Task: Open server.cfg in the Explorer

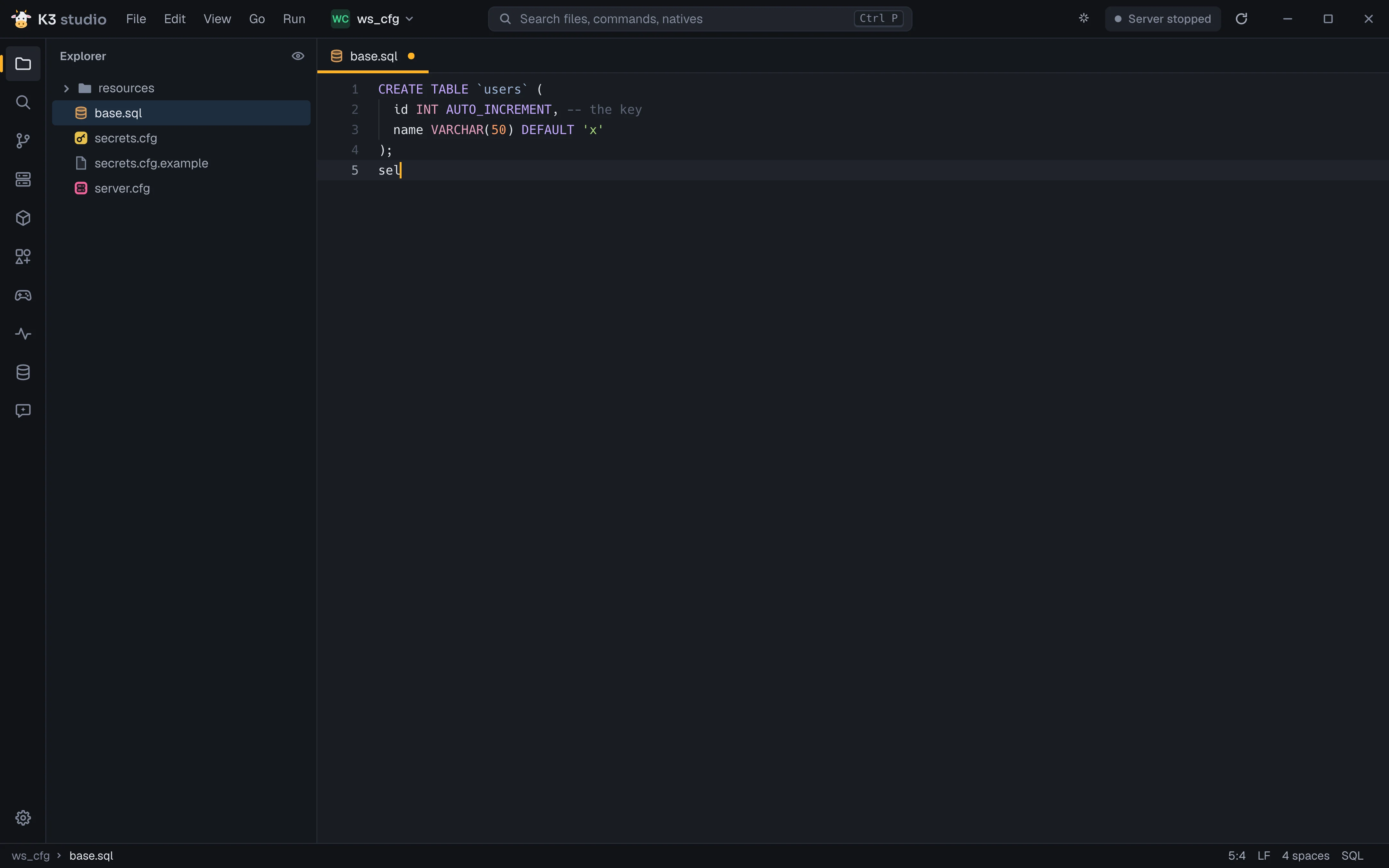Action: (x=181, y=188)
